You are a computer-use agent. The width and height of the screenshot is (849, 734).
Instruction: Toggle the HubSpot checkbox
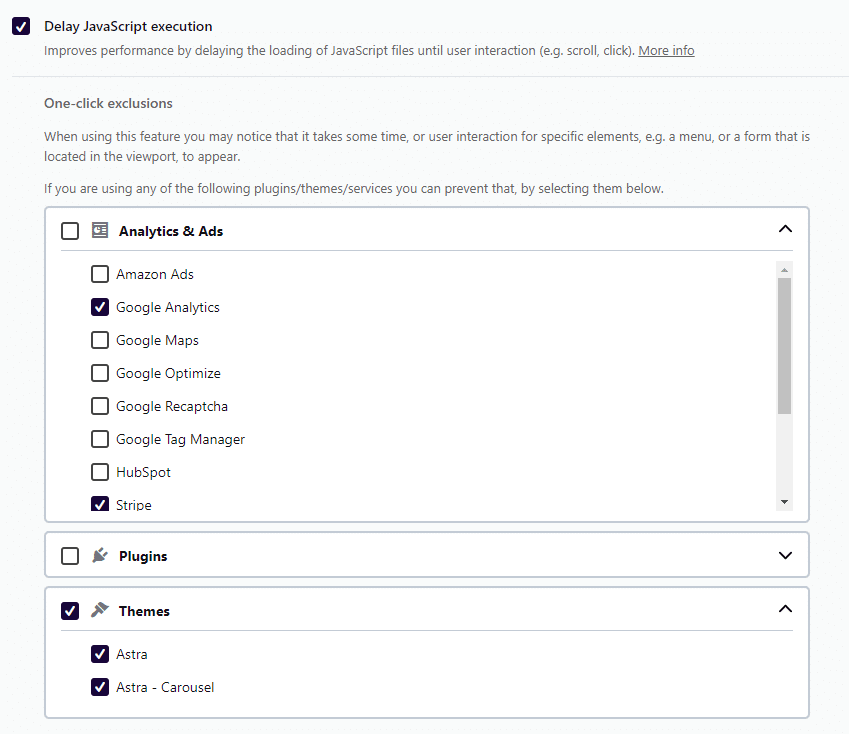[100, 472]
